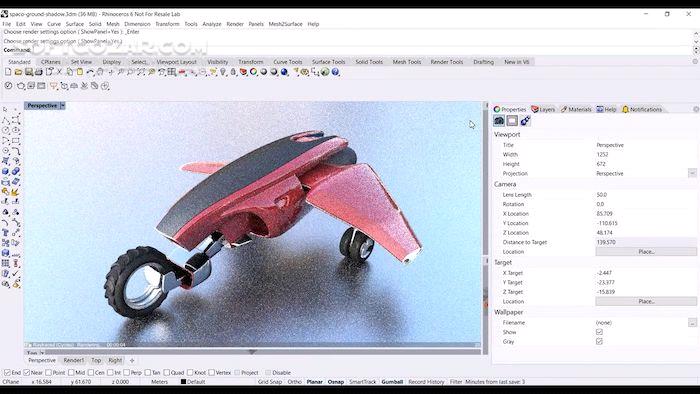The height and width of the screenshot is (394, 700).
Task: Switch to the Layers panel tab
Action: pyautogui.click(x=543, y=109)
